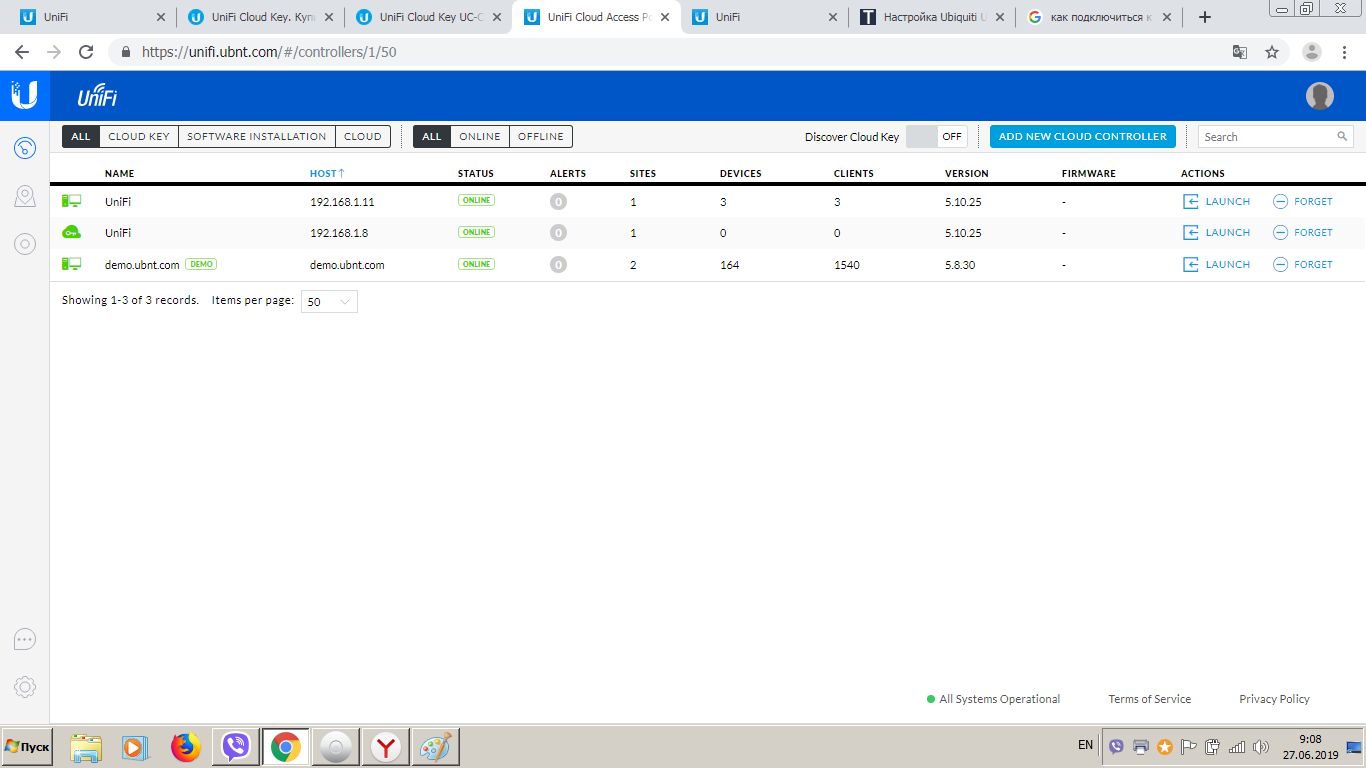
Task: Show only OFFLINE controllers
Action: [x=541, y=137]
